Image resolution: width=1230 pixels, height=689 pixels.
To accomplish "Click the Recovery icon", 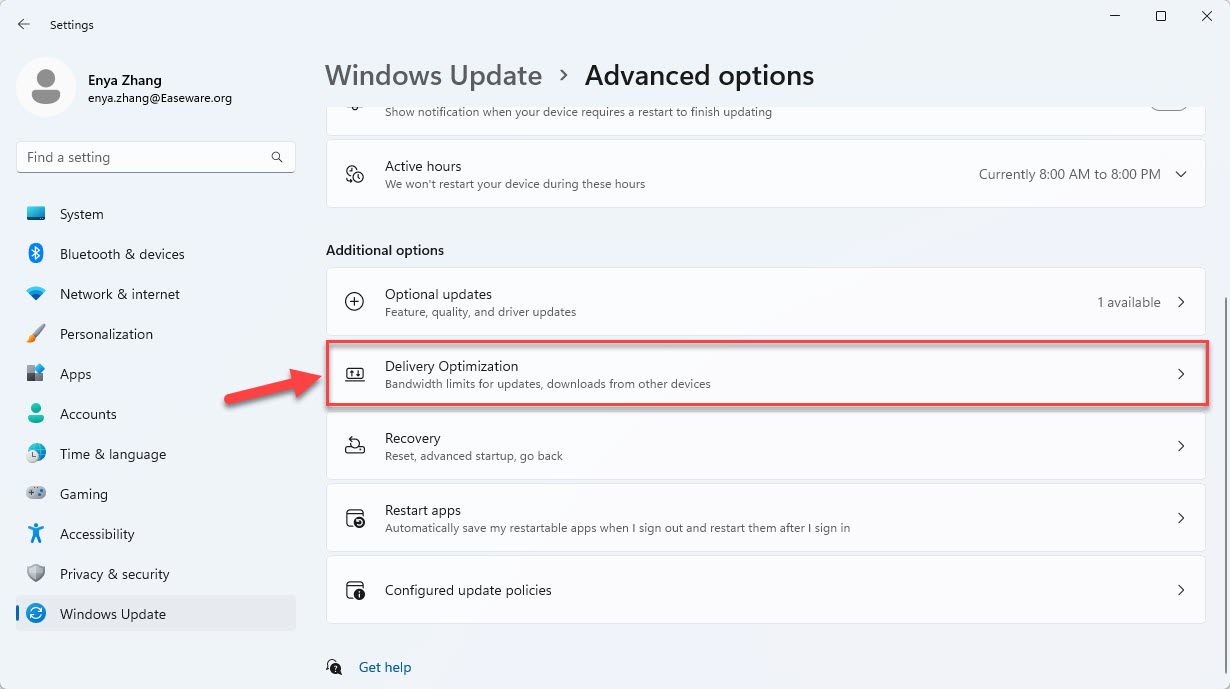I will pos(355,446).
